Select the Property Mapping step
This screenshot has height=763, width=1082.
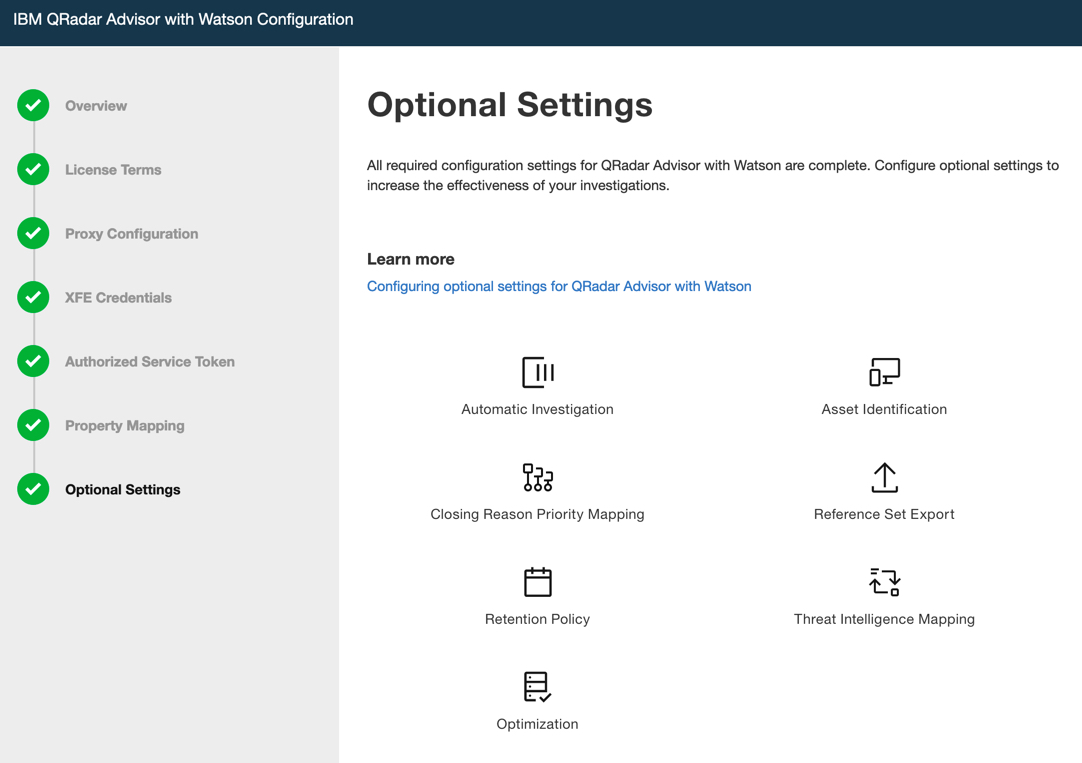(125, 426)
